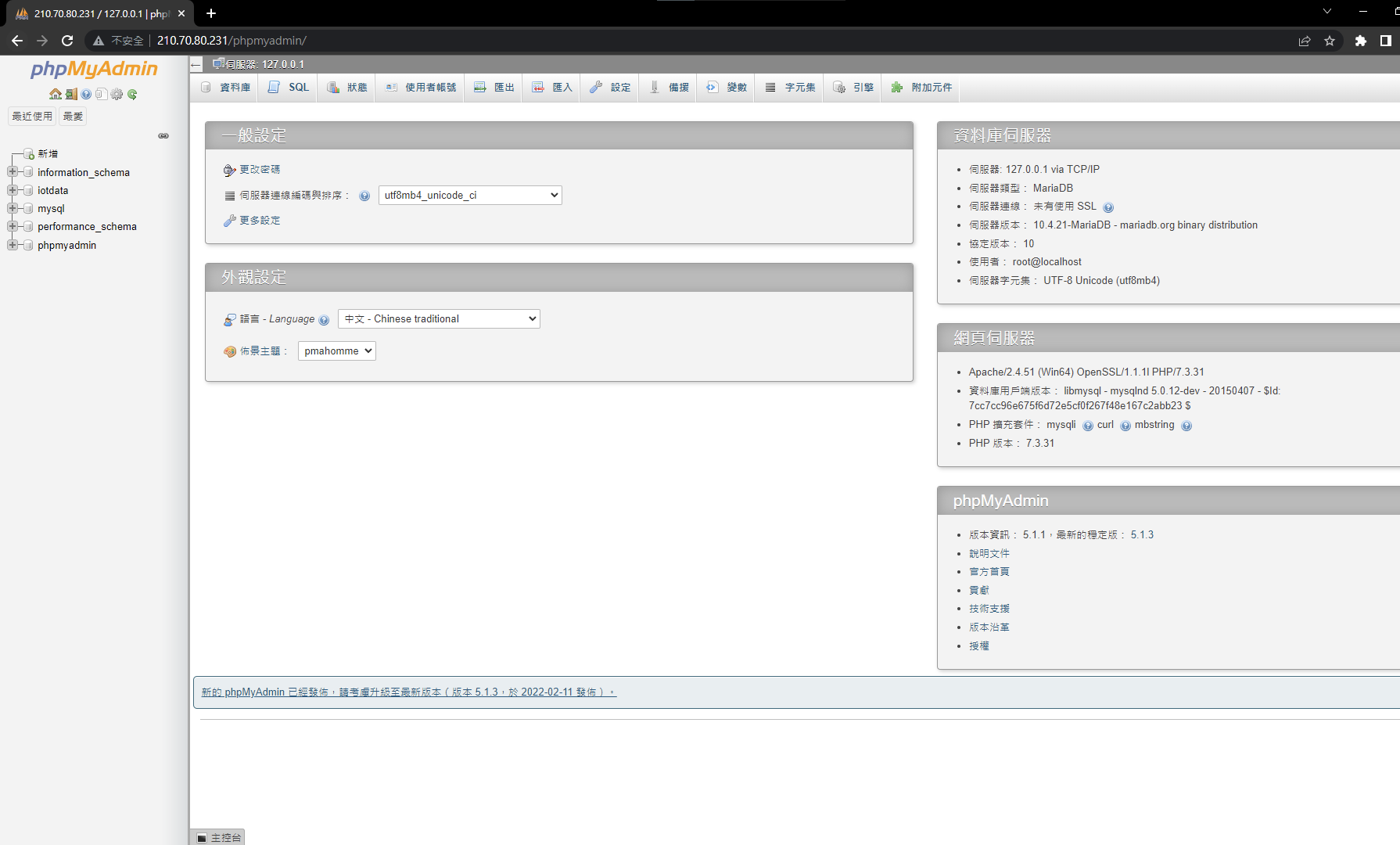
Task: Expand the performance_schema database tree node
Action: point(13,226)
